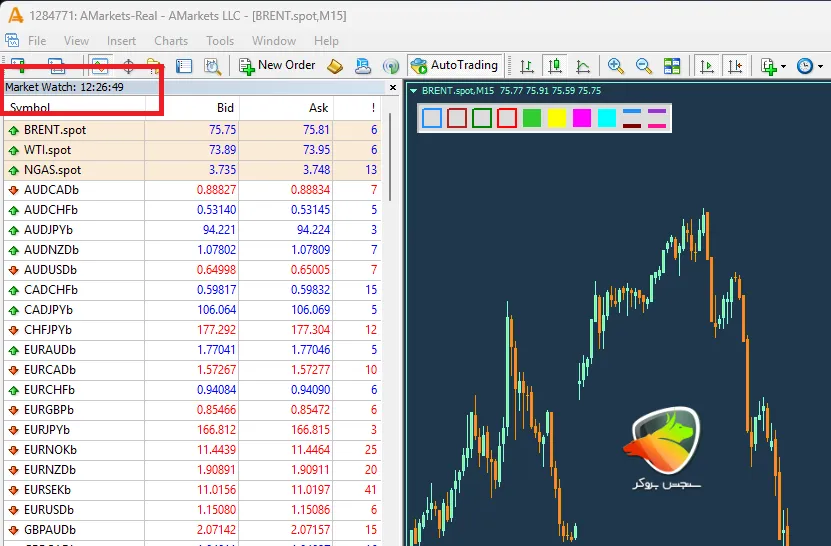
Task: Pick the solid green color swatch
Action: [532, 118]
